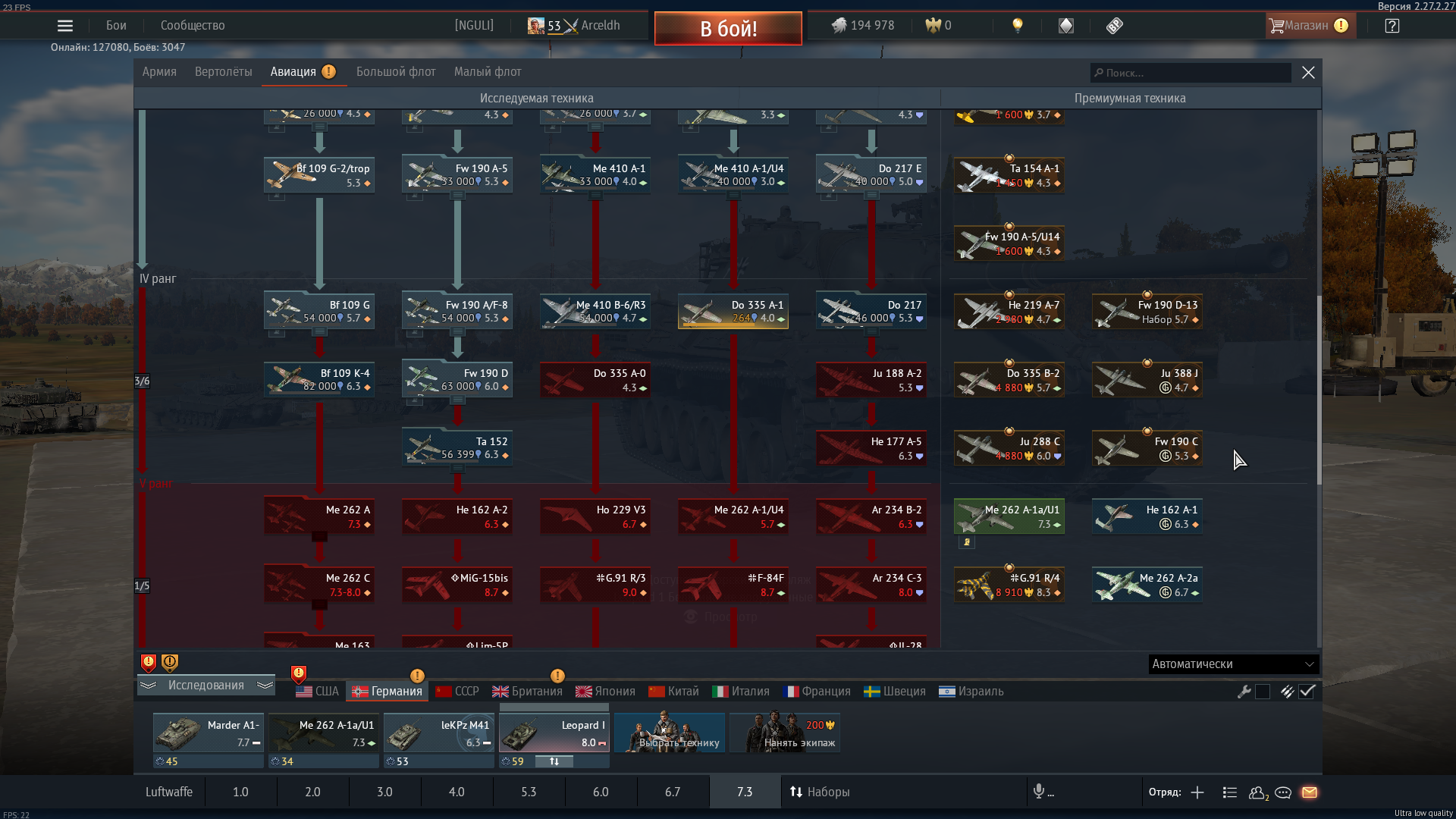Select the Израиль nation tab
The image size is (1456, 819).
971,692
